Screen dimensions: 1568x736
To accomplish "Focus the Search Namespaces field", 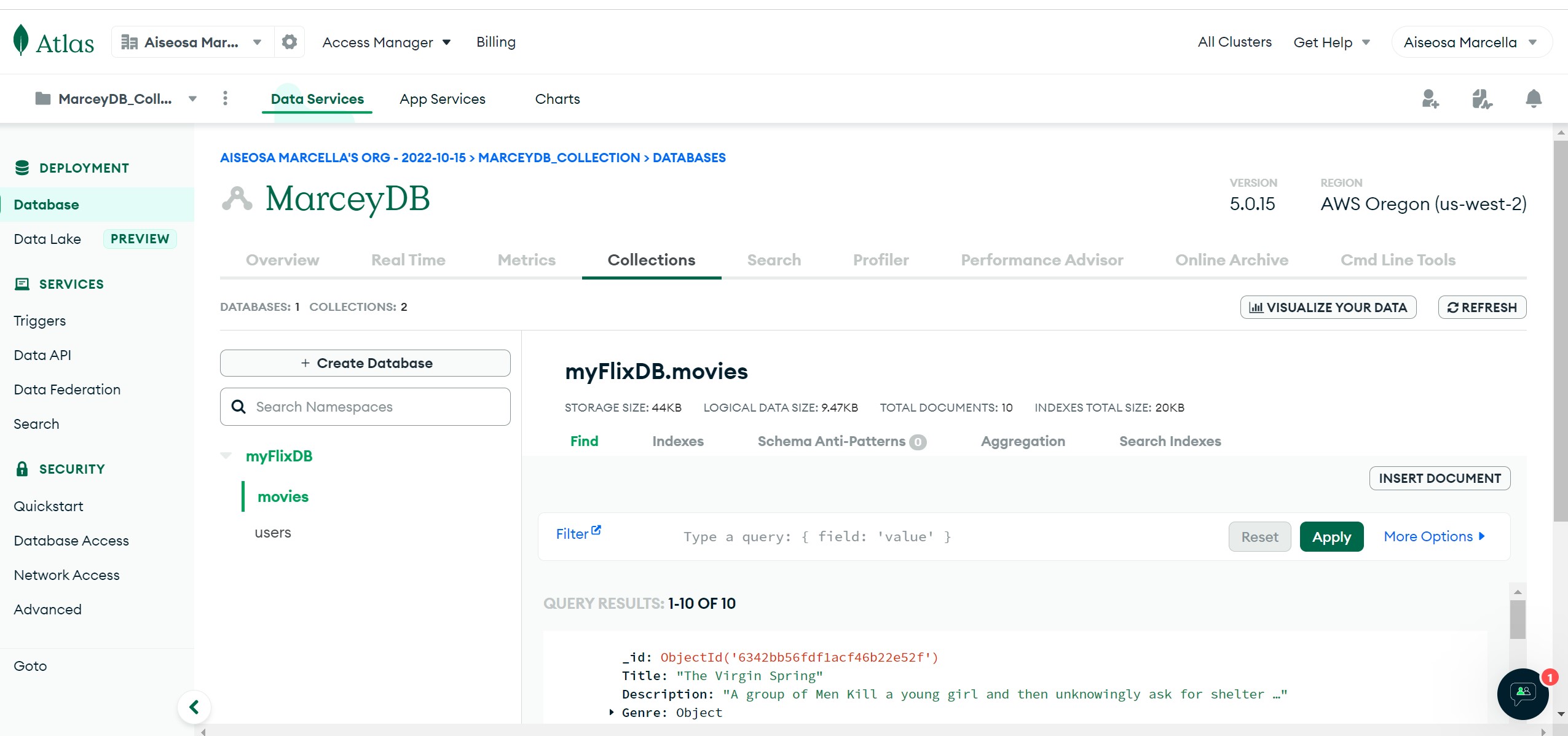I will [x=365, y=407].
